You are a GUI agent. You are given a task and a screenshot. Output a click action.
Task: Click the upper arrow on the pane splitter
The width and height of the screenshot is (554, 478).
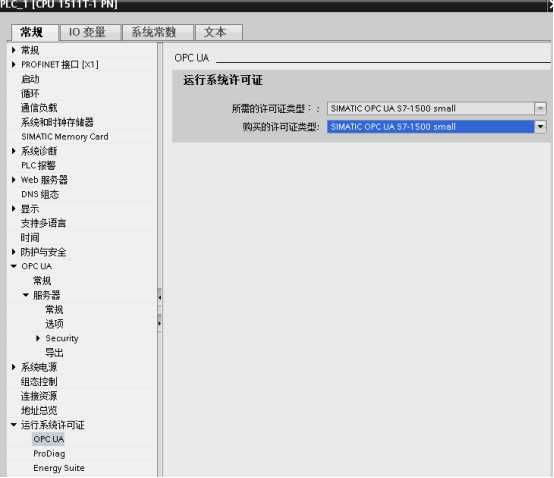(x=160, y=298)
